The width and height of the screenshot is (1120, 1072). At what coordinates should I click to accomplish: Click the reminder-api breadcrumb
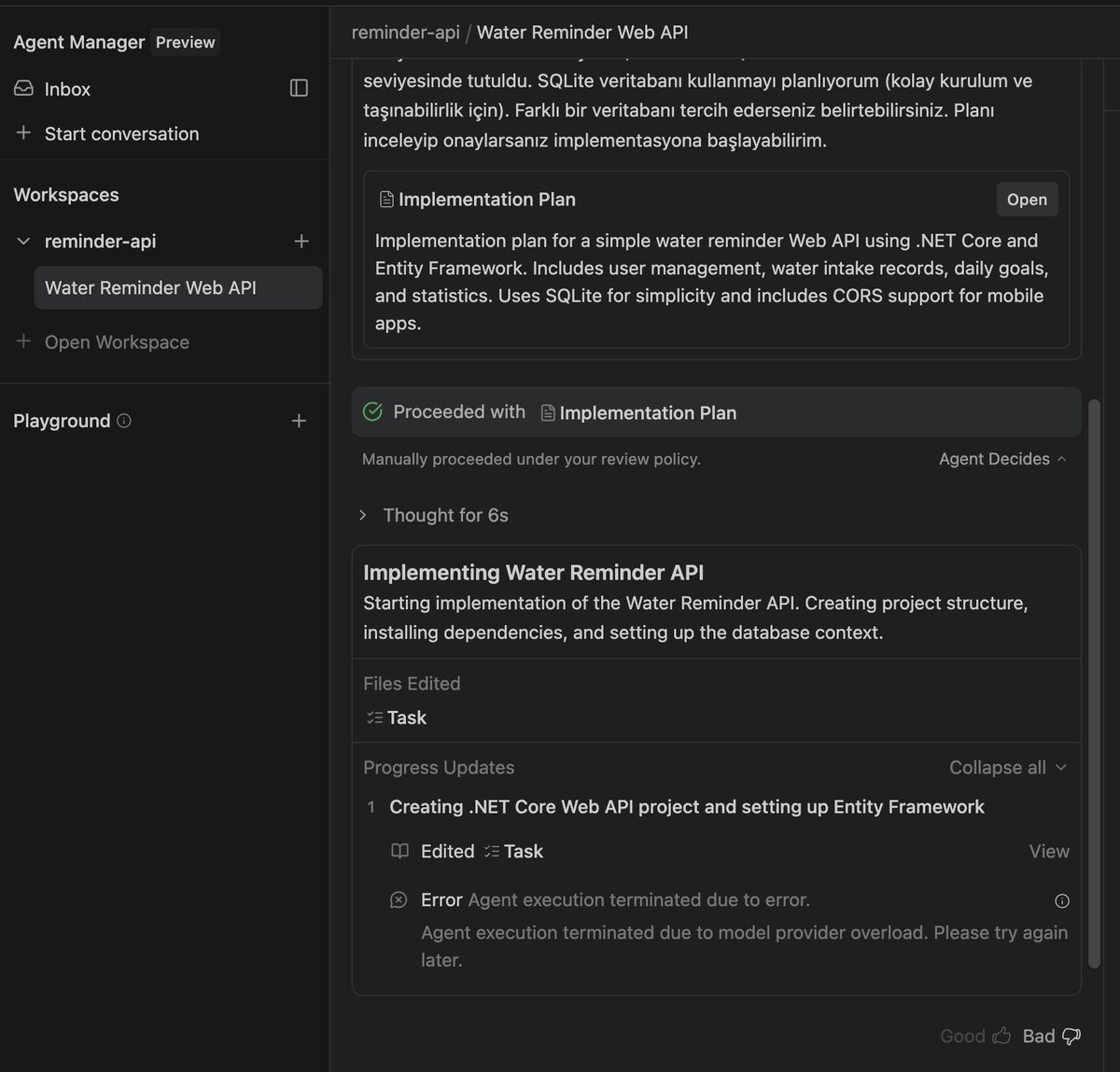click(x=405, y=32)
